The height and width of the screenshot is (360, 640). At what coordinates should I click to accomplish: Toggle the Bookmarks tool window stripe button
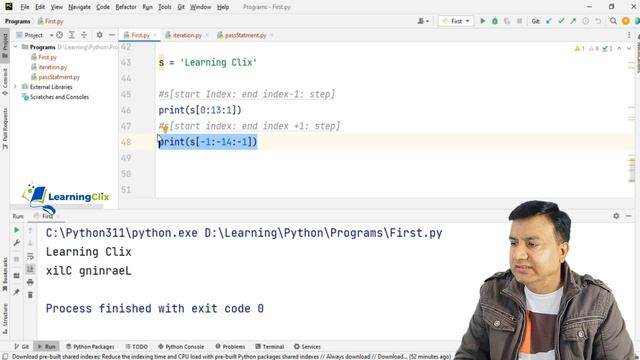[5, 274]
